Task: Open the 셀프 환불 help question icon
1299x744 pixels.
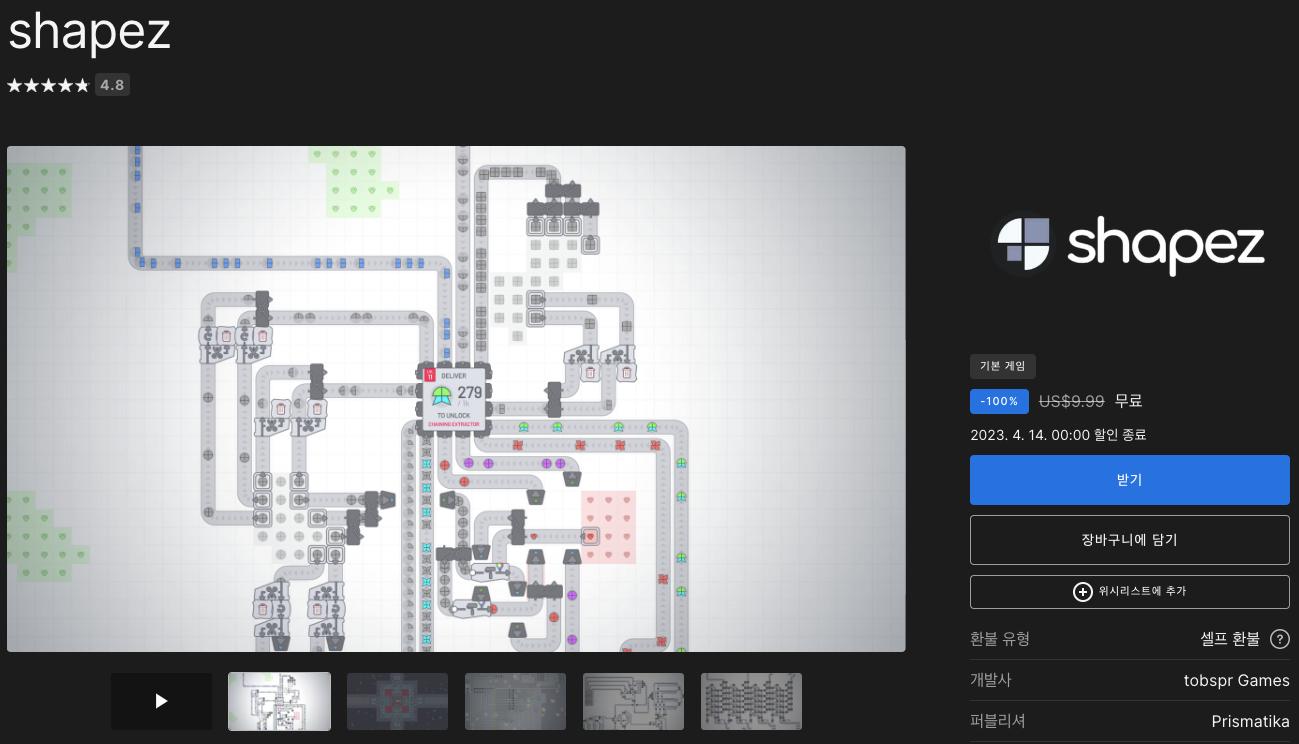Action: coord(1279,639)
